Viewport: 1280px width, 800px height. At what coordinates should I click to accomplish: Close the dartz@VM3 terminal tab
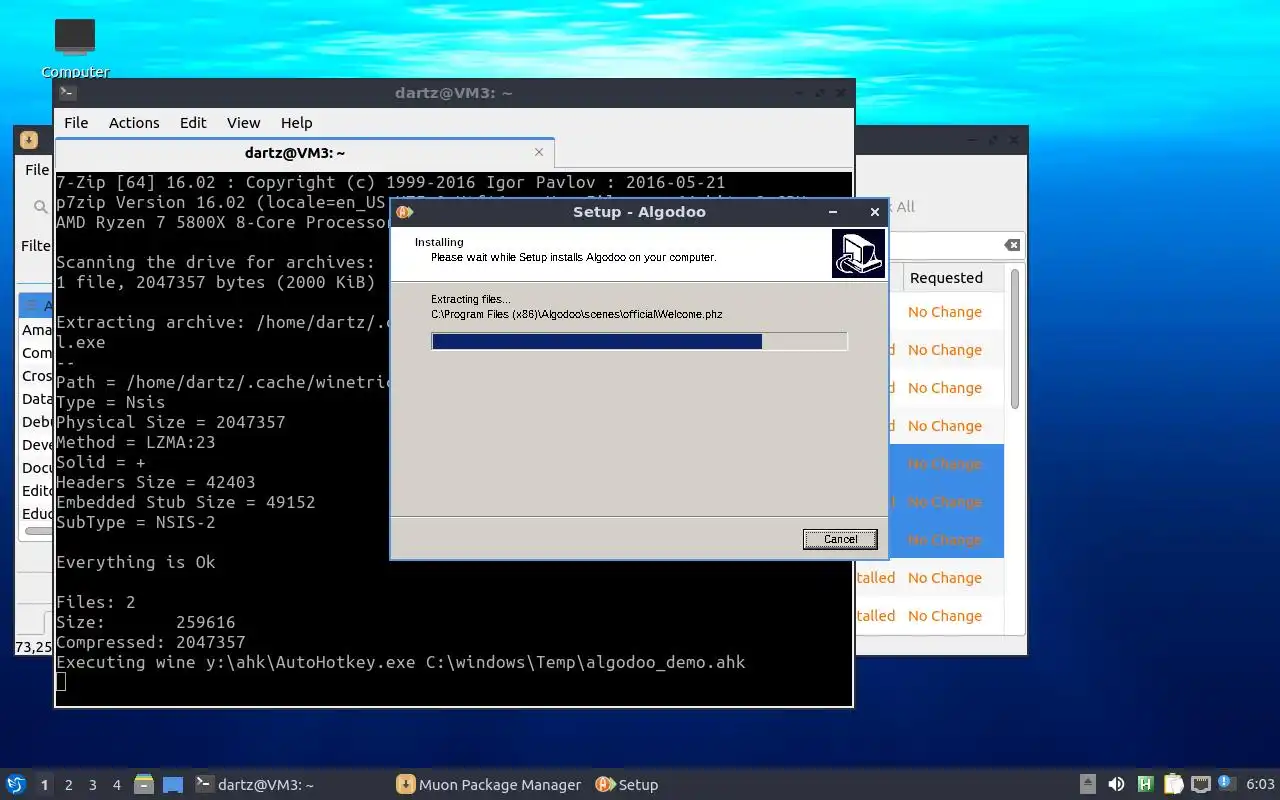pyautogui.click(x=539, y=152)
